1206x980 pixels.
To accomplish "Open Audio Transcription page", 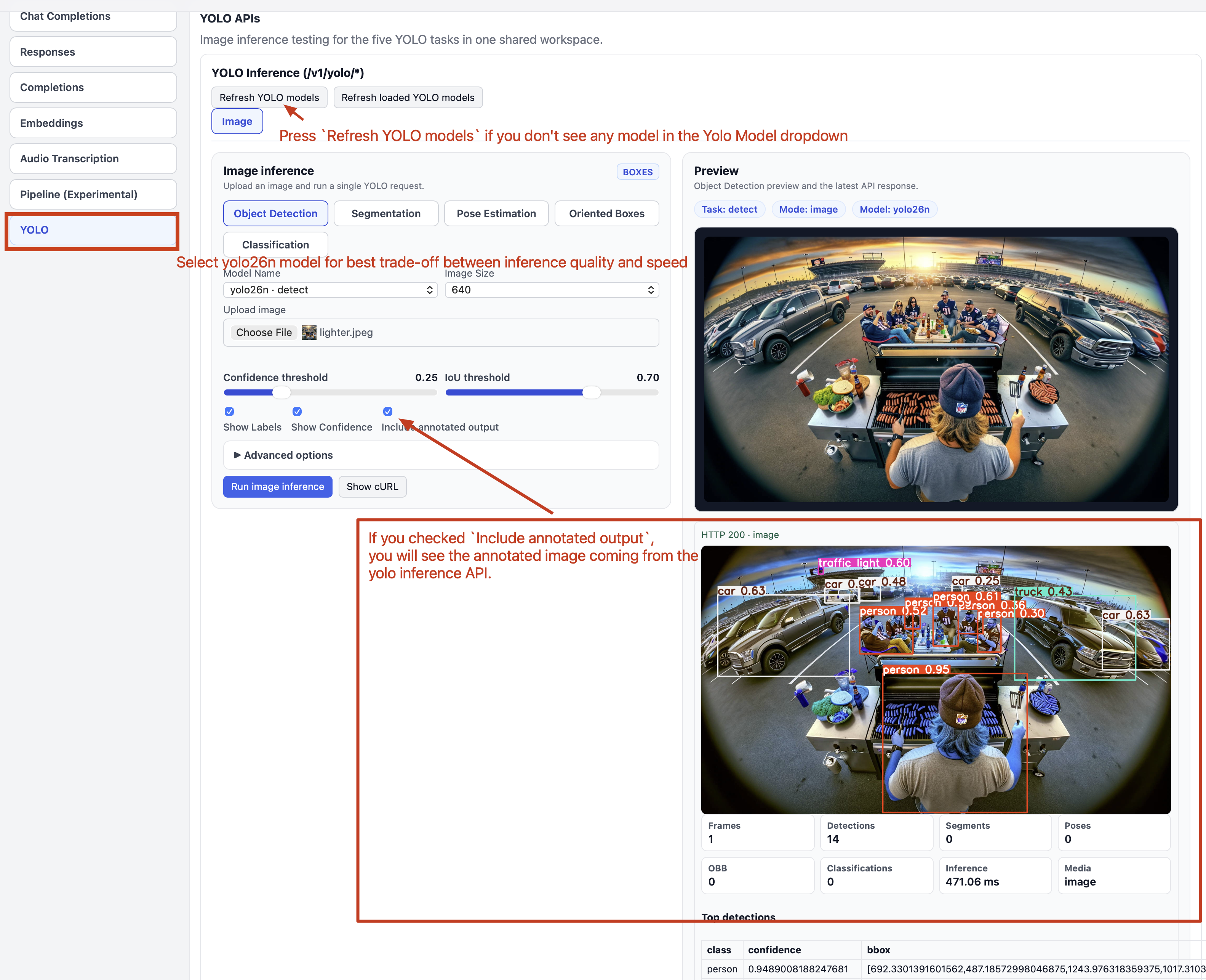I will point(93,159).
